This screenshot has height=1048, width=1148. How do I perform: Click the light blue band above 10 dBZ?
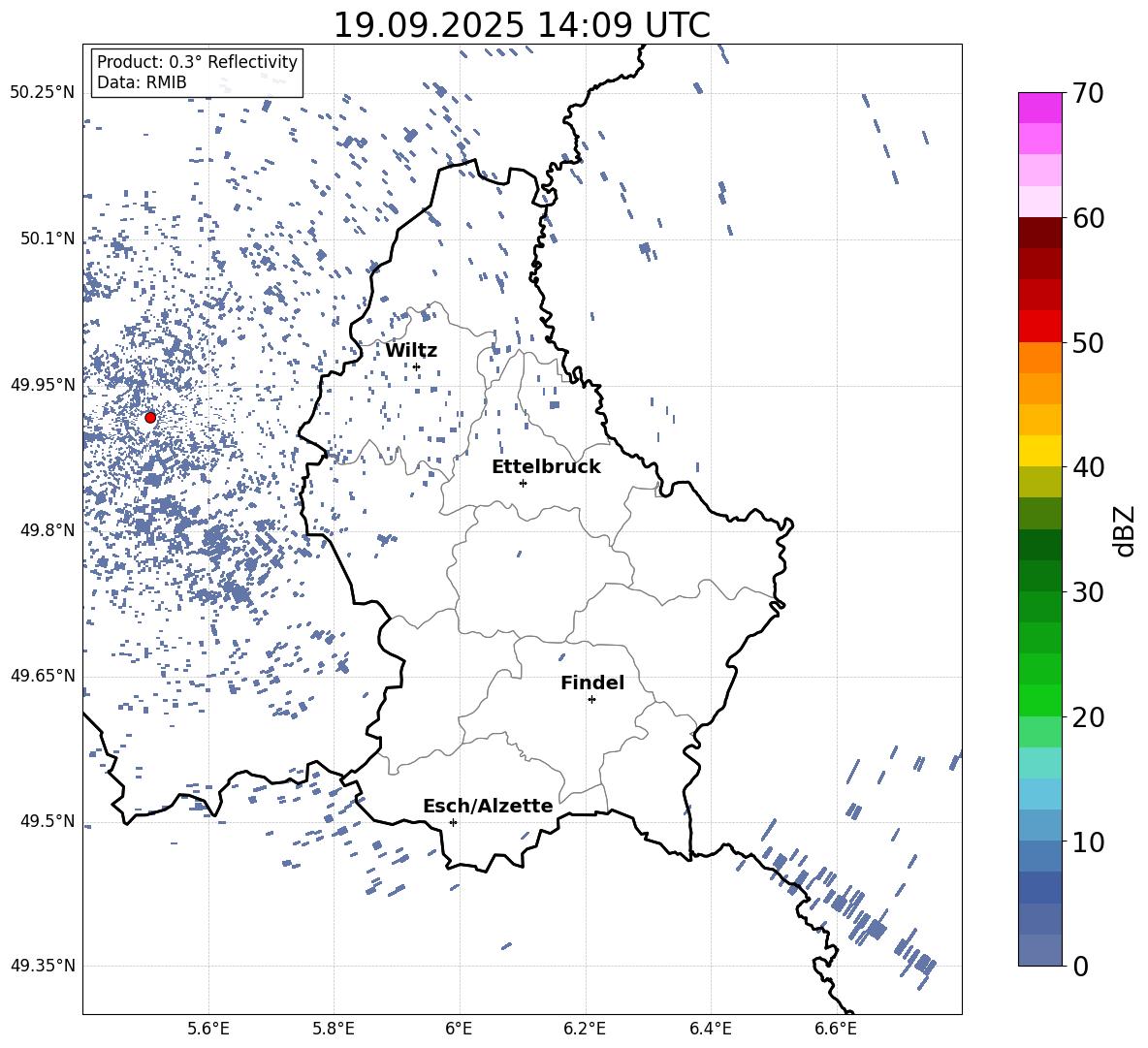point(1039,826)
